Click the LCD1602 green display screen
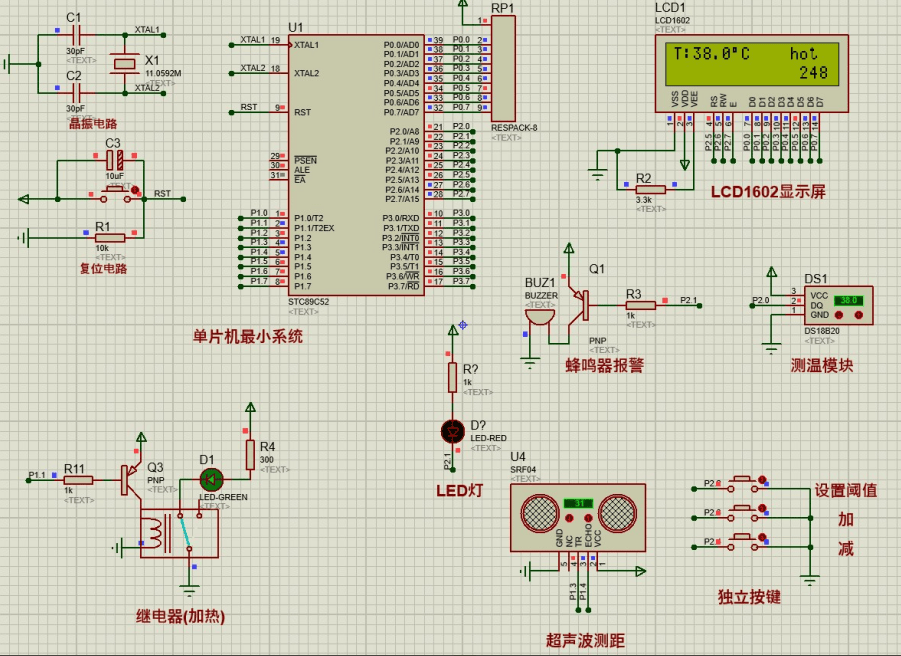 click(751, 63)
